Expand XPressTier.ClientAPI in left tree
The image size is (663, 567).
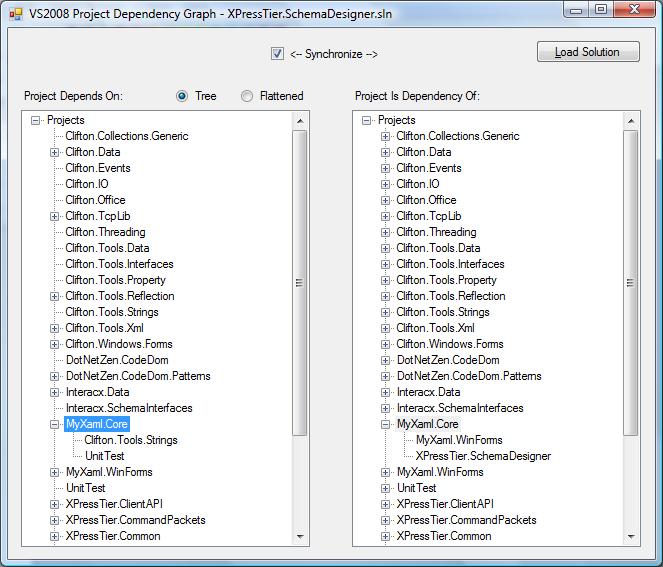coord(55,504)
